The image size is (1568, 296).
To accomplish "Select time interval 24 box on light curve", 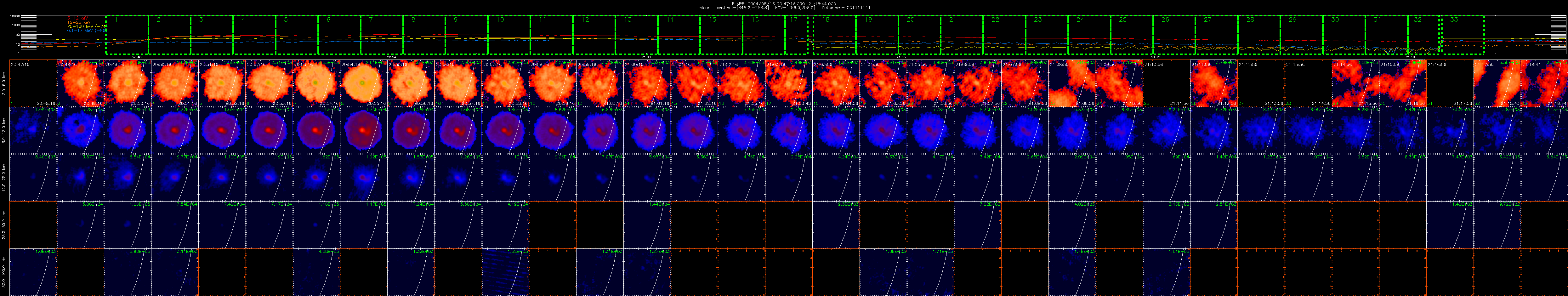I will click(1089, 35).
